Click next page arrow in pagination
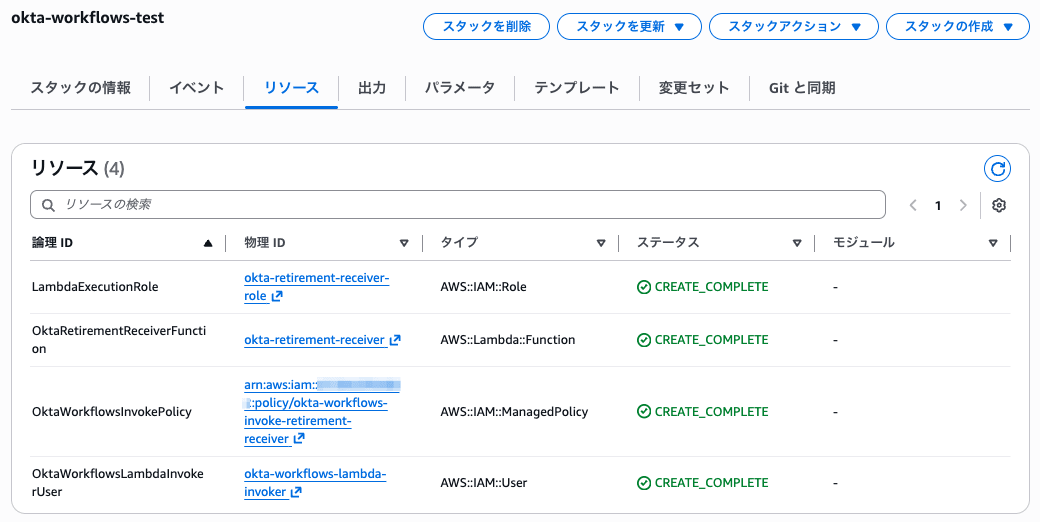The width and height of the screenshot is (1040, 522). (963, 205)
